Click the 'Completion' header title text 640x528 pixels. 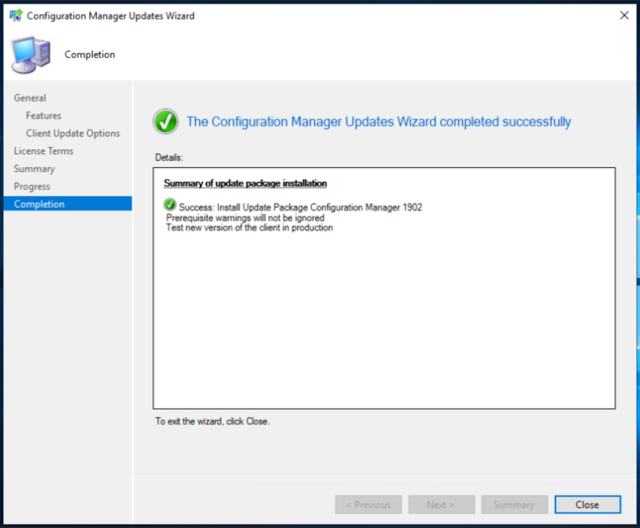(x=90, y=55)
